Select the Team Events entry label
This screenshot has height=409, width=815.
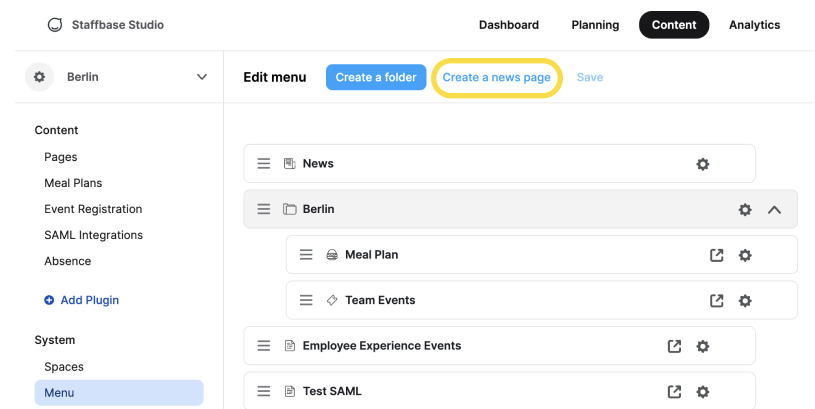pos(380,300)
